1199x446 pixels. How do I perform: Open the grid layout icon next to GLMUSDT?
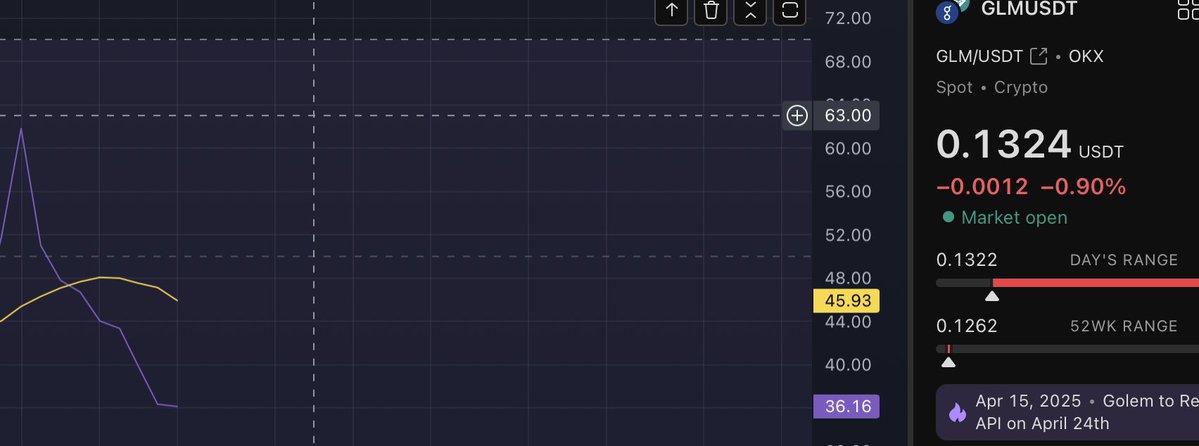(x=1188, y=9)
